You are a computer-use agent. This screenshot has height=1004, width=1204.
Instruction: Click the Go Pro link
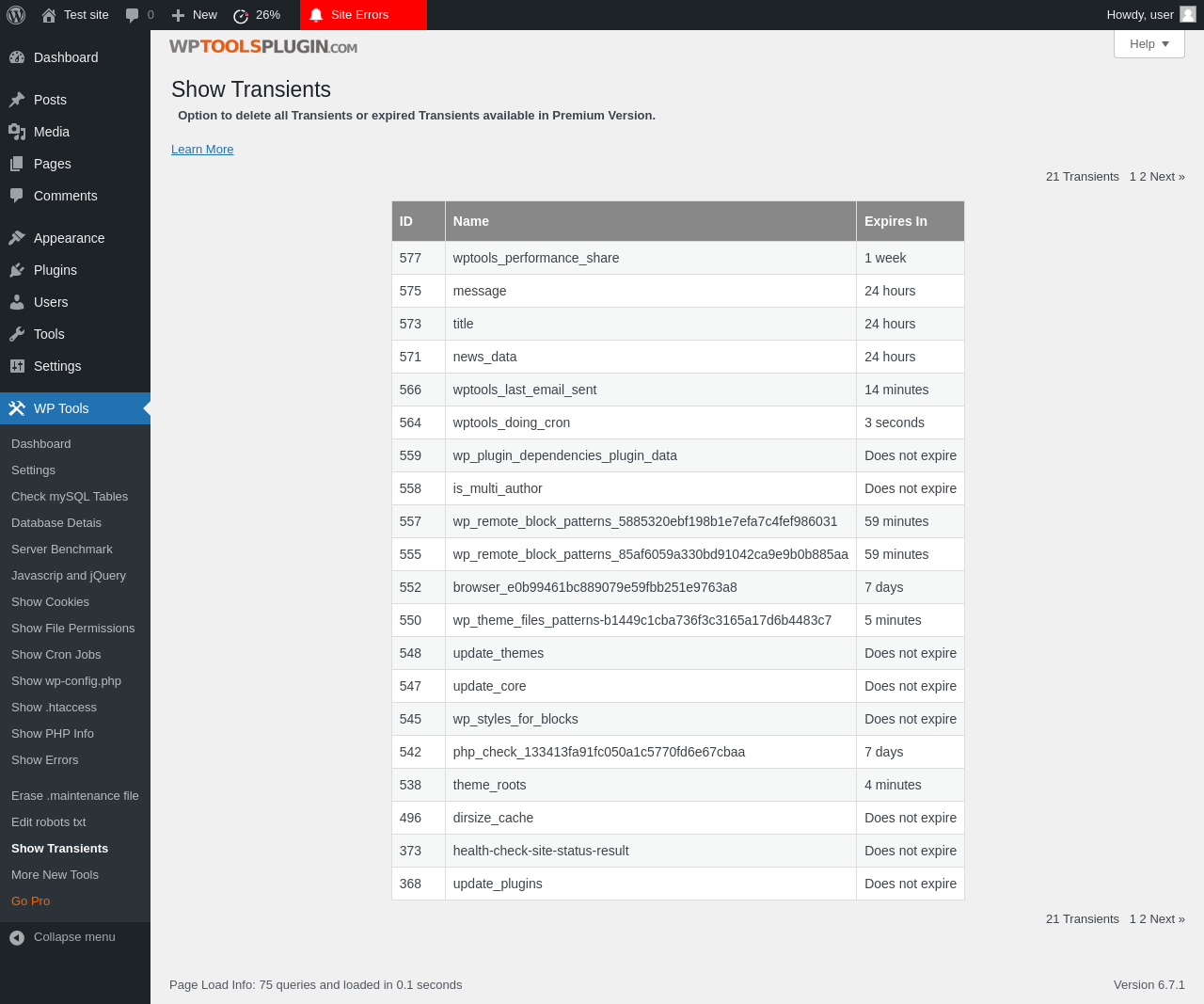tap(31, 901)
